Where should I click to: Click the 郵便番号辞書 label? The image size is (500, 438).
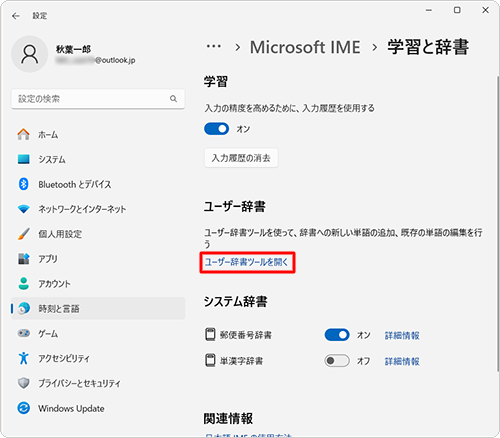pyautogui.click(x=246, y=335)
